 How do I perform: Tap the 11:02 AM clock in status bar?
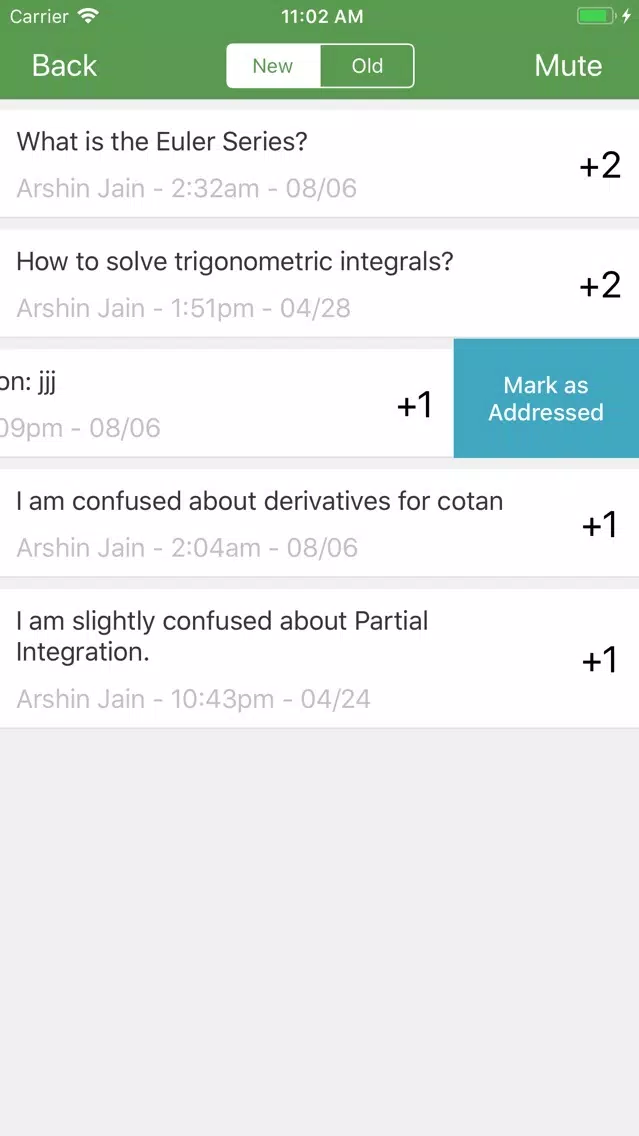[322, 17]
